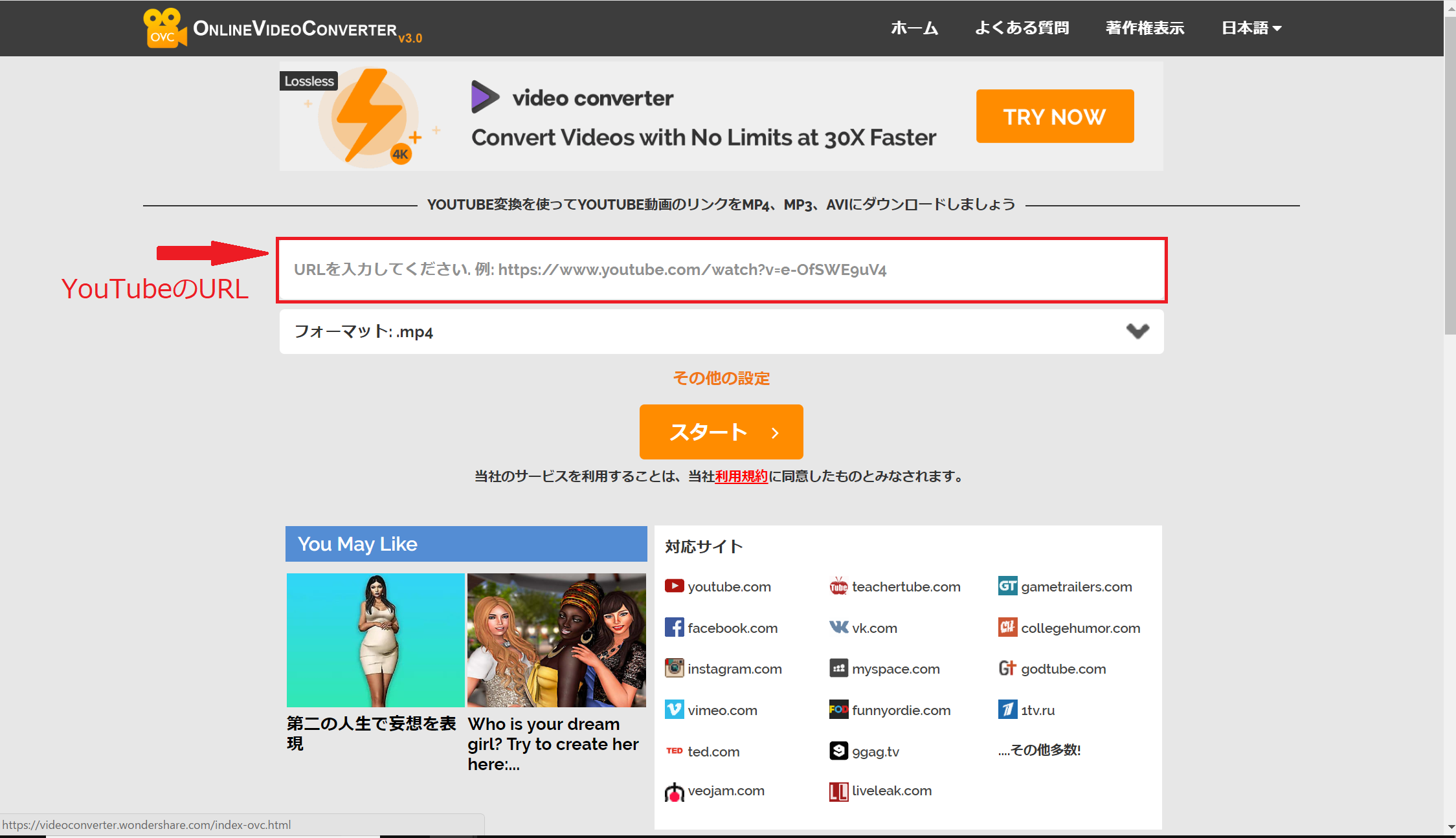The image size is (1456, 838).
Task: Expand the フォーマット: .mp4 format dropdown
Action: click(x=721, y=331)
